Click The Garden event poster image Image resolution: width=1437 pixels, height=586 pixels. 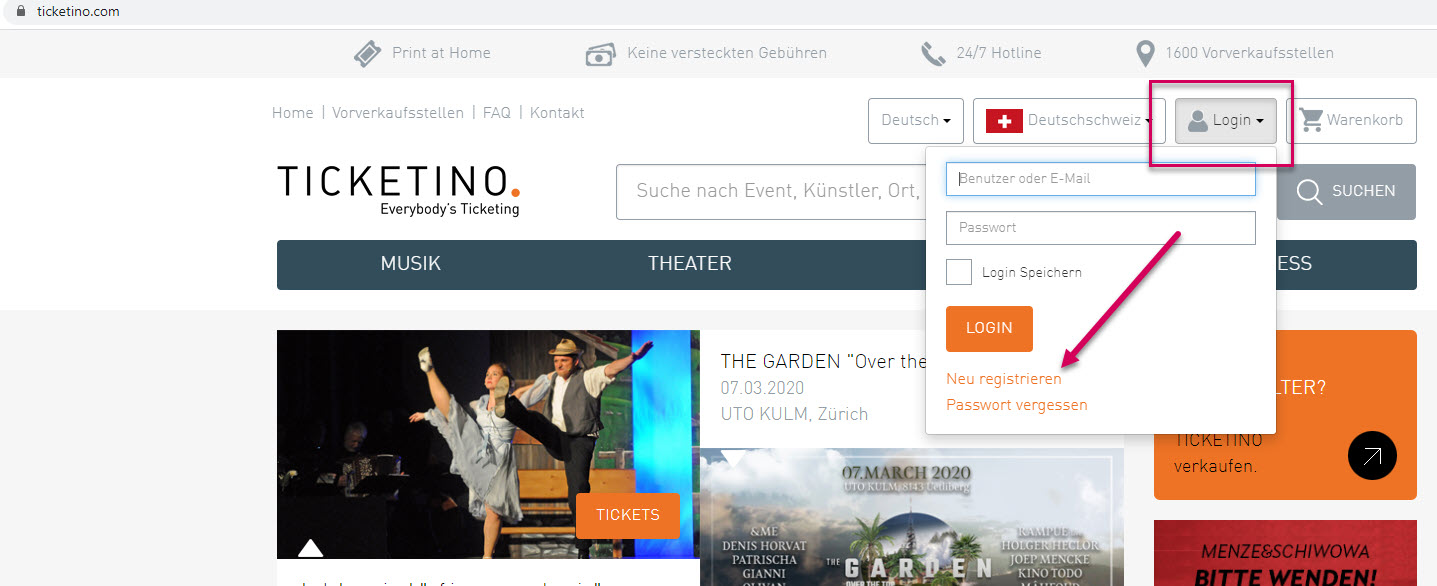911,516
